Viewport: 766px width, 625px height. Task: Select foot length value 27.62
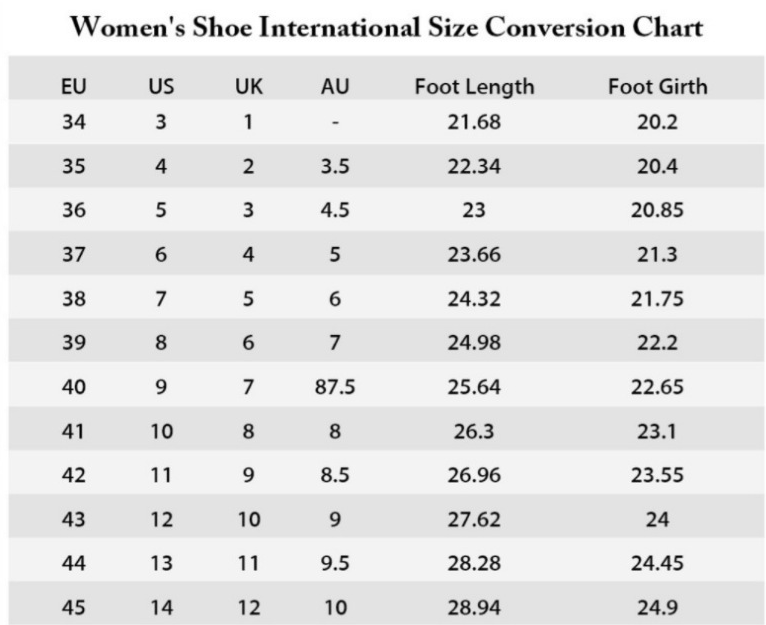click(x=474, y=520)
